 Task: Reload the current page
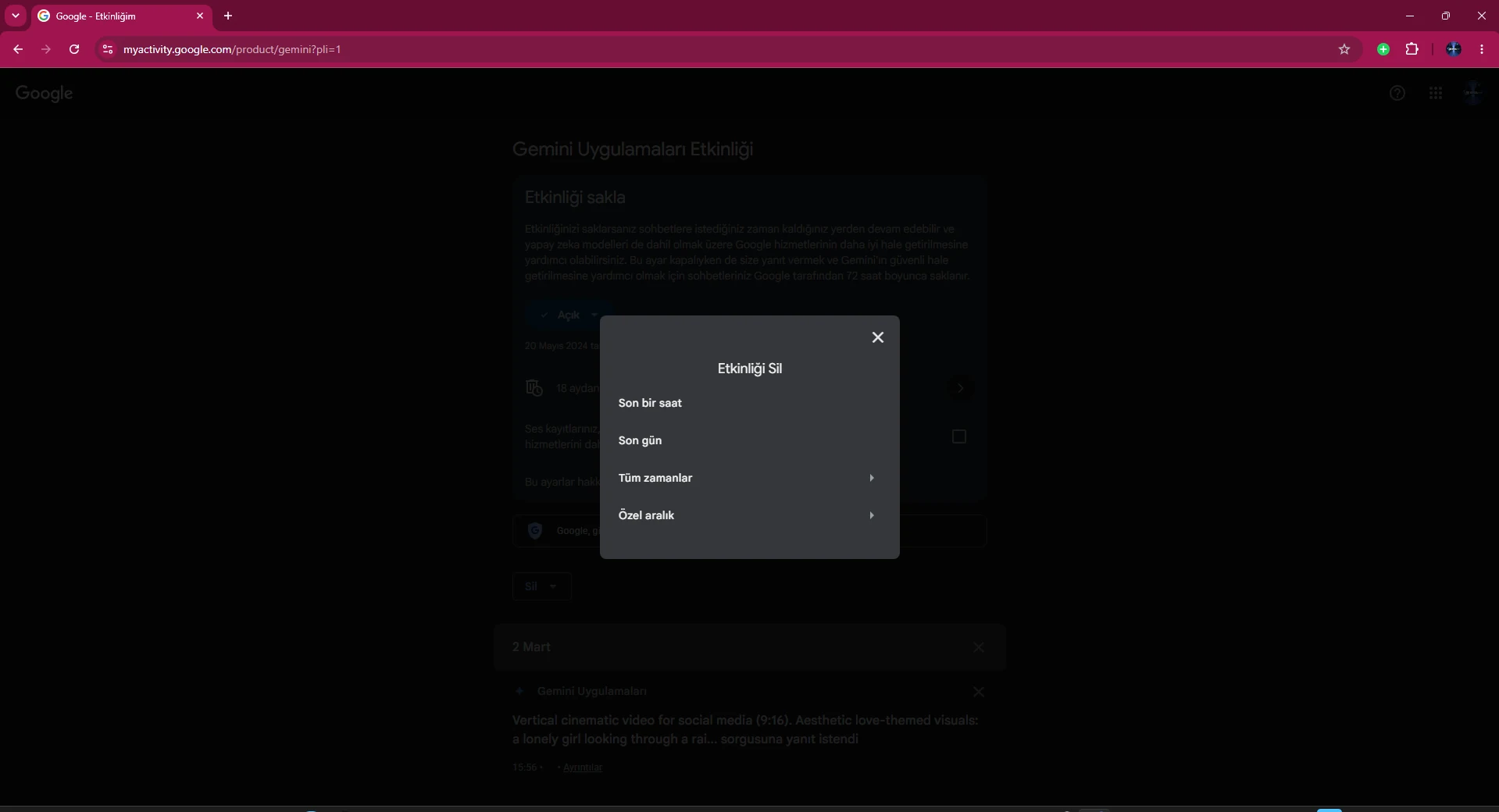(74, 49)
